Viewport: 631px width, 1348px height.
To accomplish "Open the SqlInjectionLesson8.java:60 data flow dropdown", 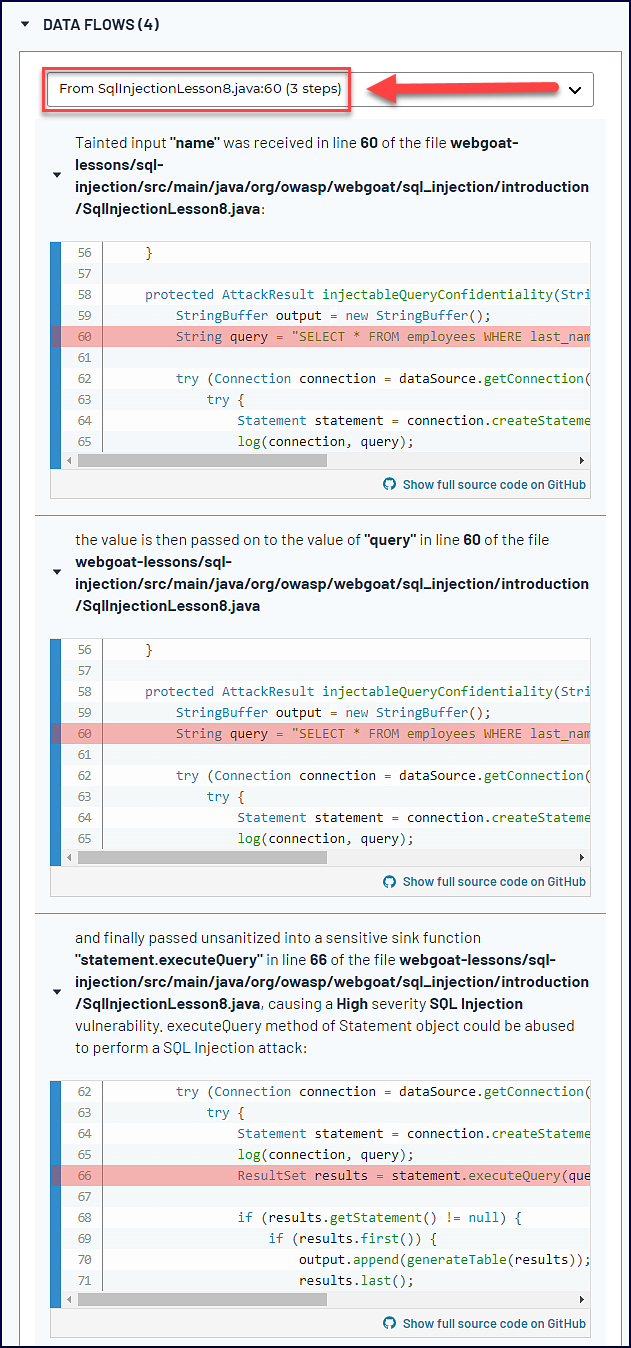I will pos(318,89).
